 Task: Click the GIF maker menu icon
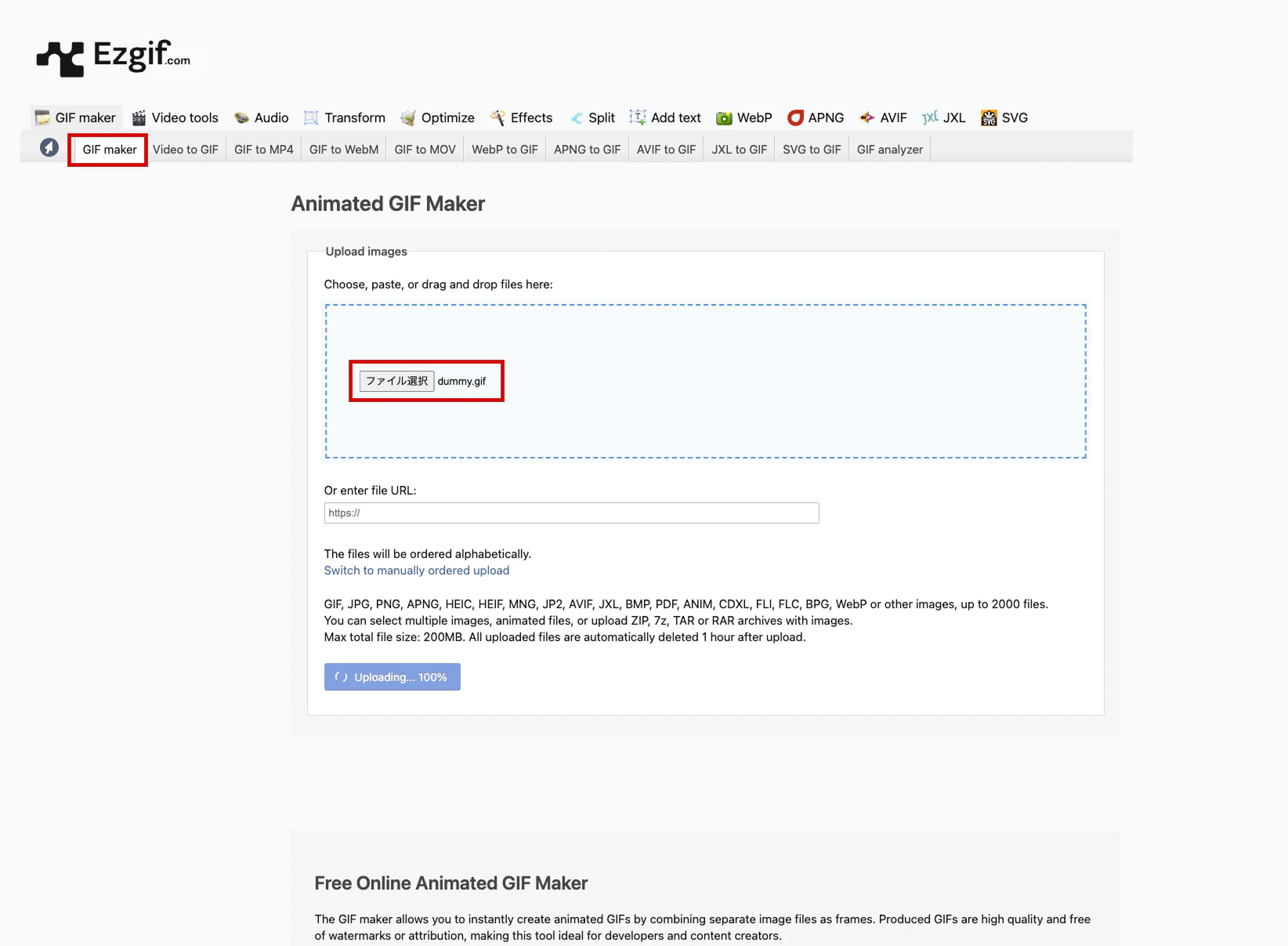click(x=42, y=118)
